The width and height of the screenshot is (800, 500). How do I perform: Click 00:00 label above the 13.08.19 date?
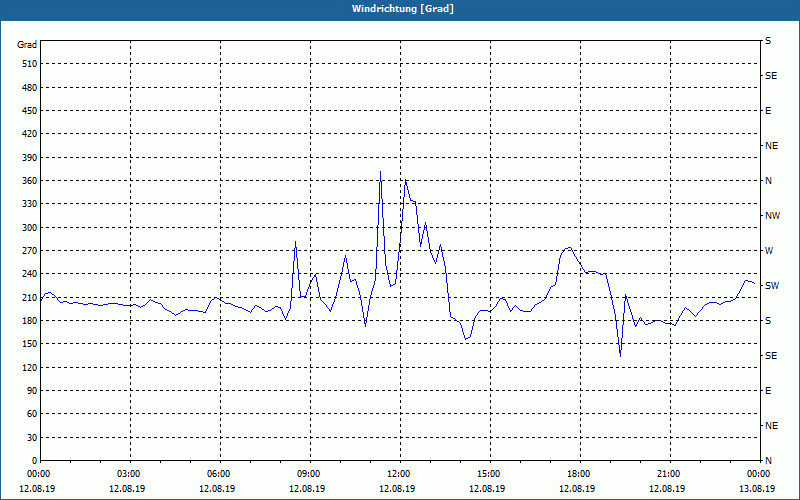tap(760, 474)
